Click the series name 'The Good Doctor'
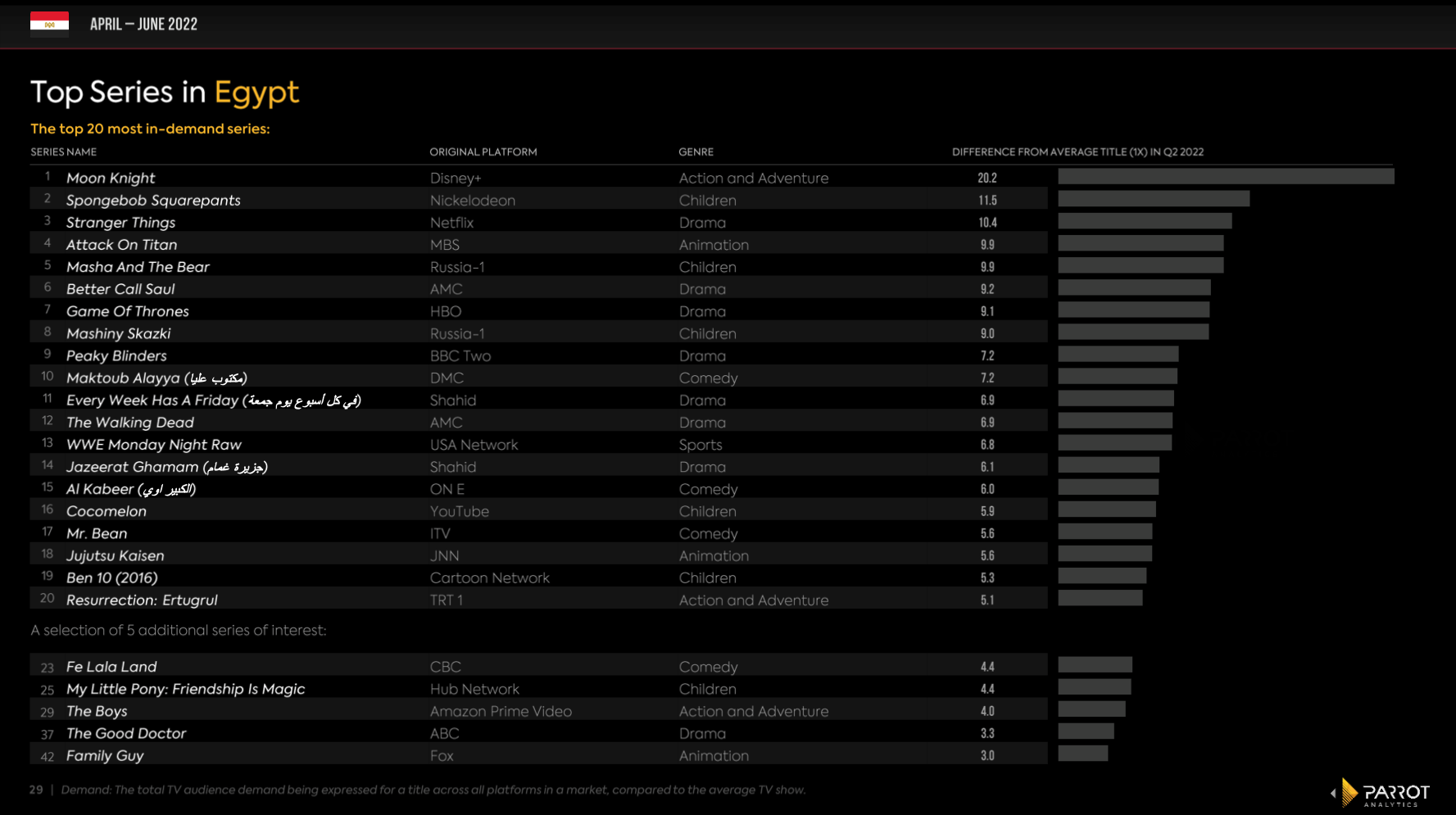The image size is (1456, 815). click(x=126, y=733)
